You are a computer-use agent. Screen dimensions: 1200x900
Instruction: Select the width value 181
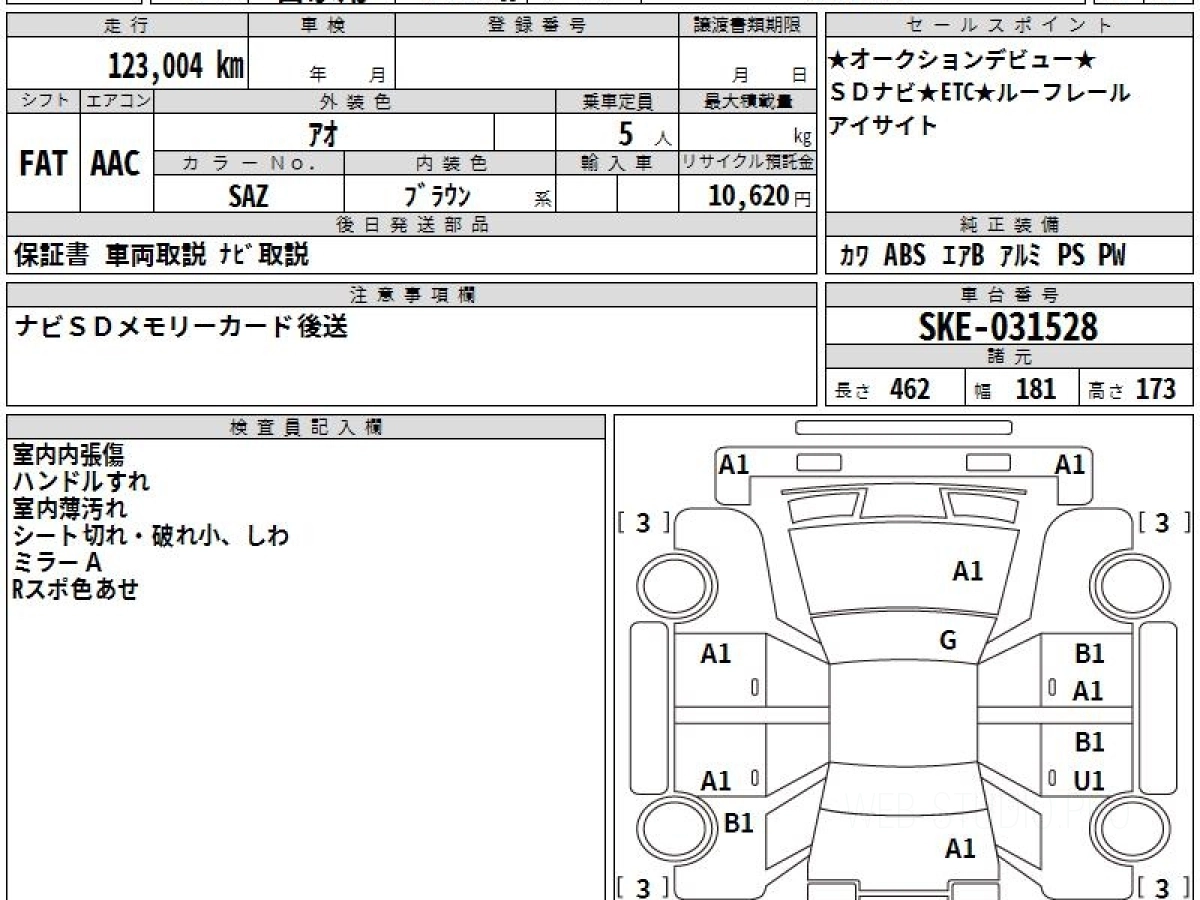coord(1035,389)
